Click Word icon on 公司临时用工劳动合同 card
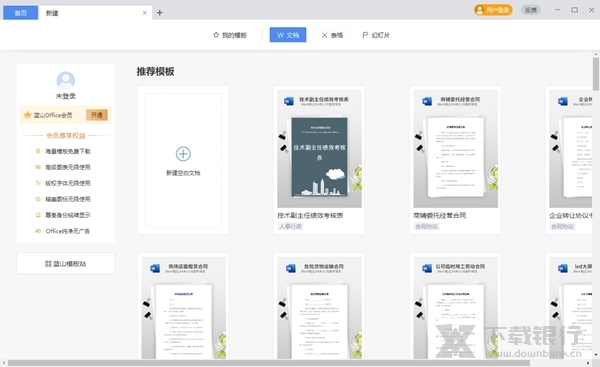 pyautogui.click(x=427, y=268)
